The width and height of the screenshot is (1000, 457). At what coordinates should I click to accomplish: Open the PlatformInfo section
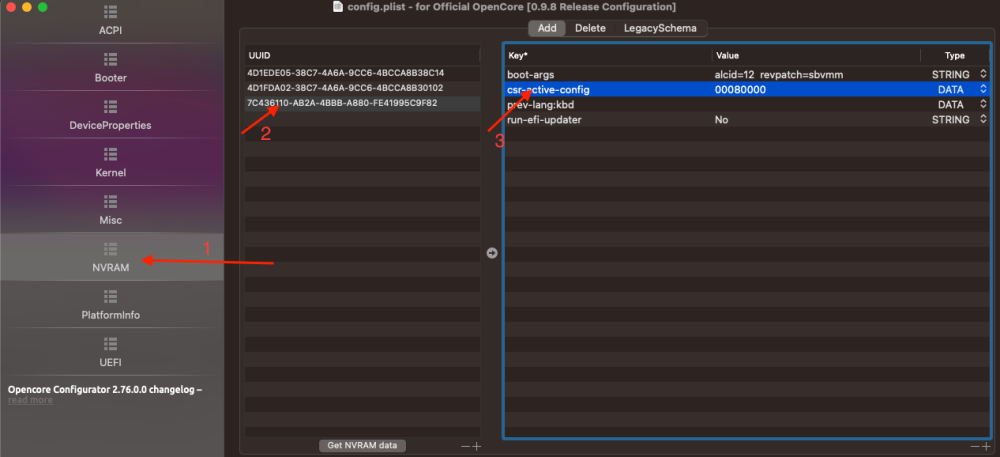(112, 305)
